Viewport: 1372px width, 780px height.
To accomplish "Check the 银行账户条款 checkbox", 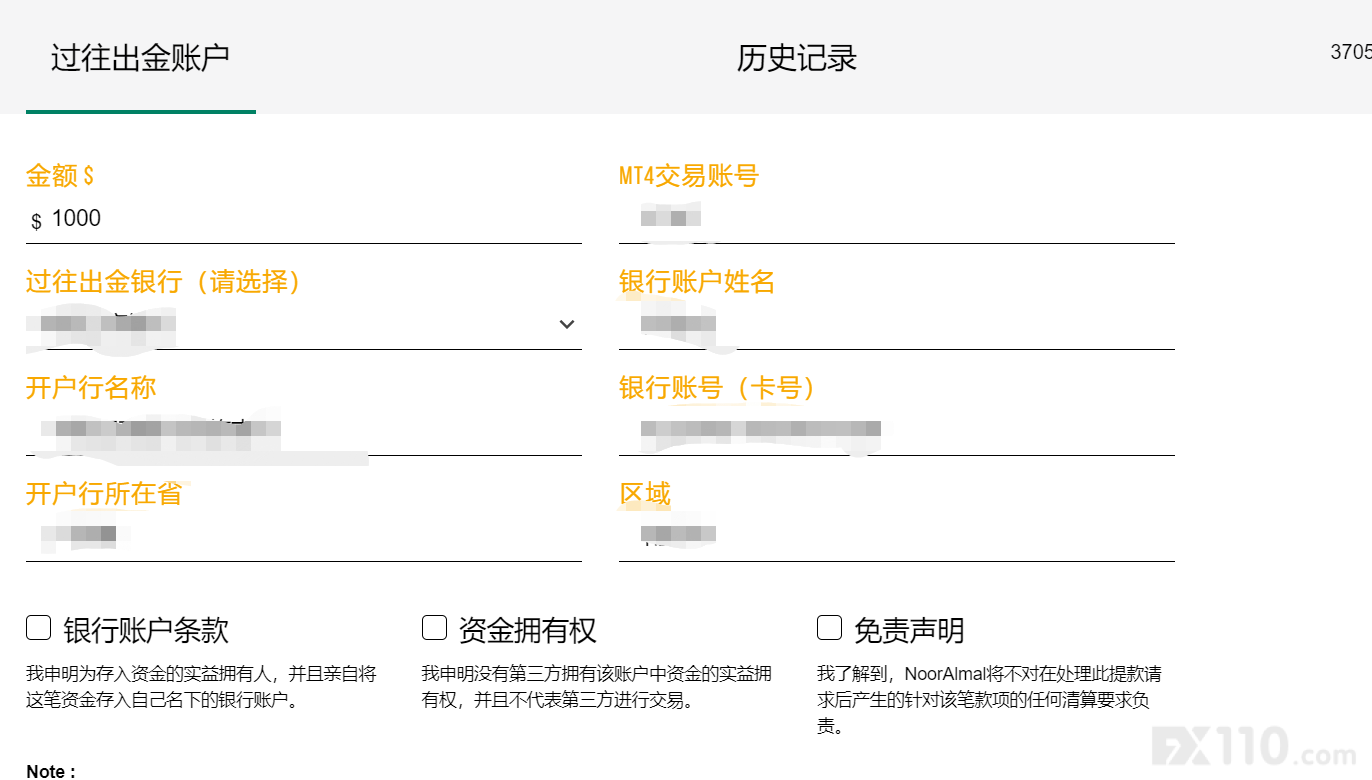I will pos(38,628).
